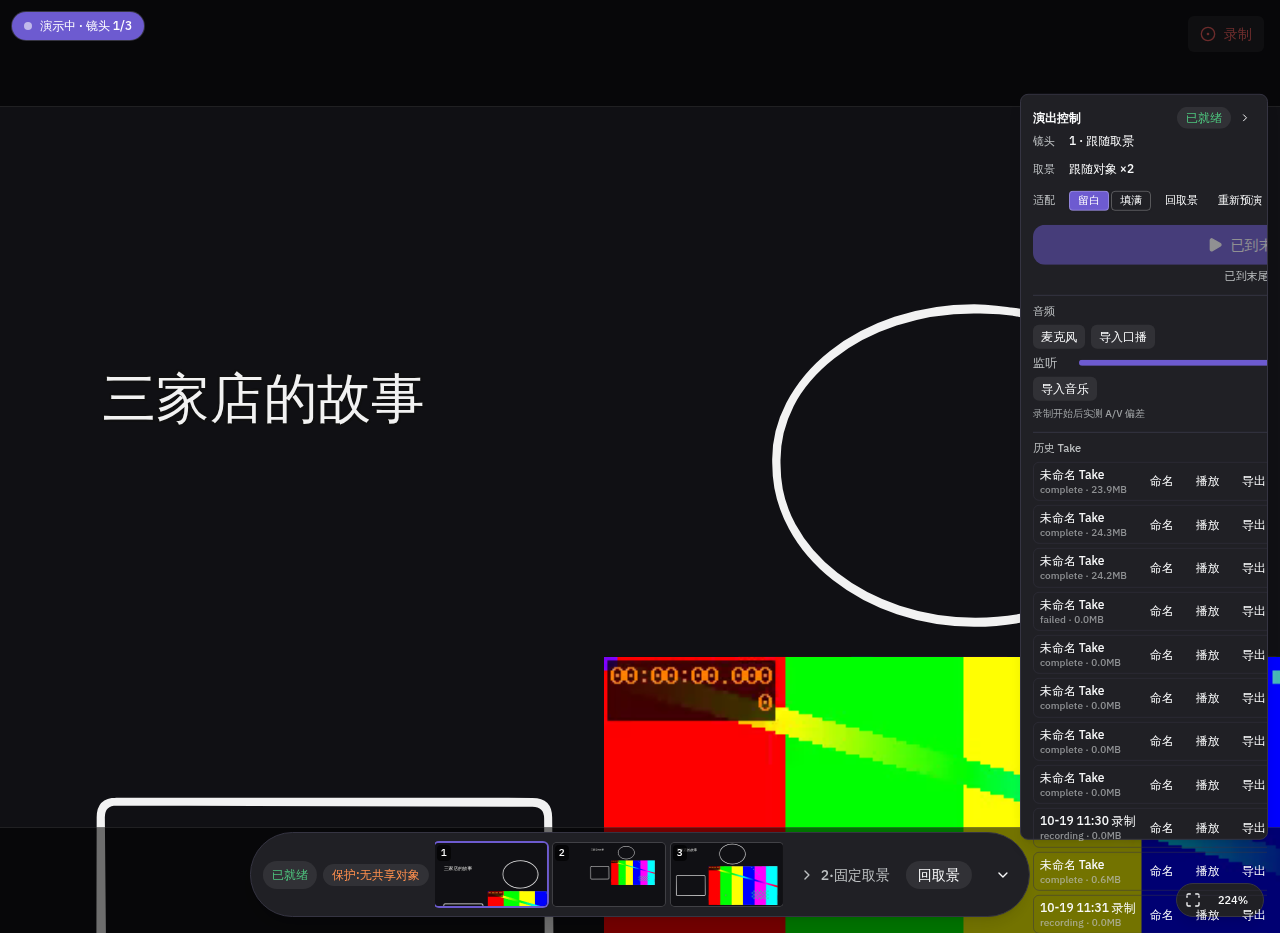Click the 已就绪 badge in the bottom bar
1280x933 pixels.
coord(290,875)
